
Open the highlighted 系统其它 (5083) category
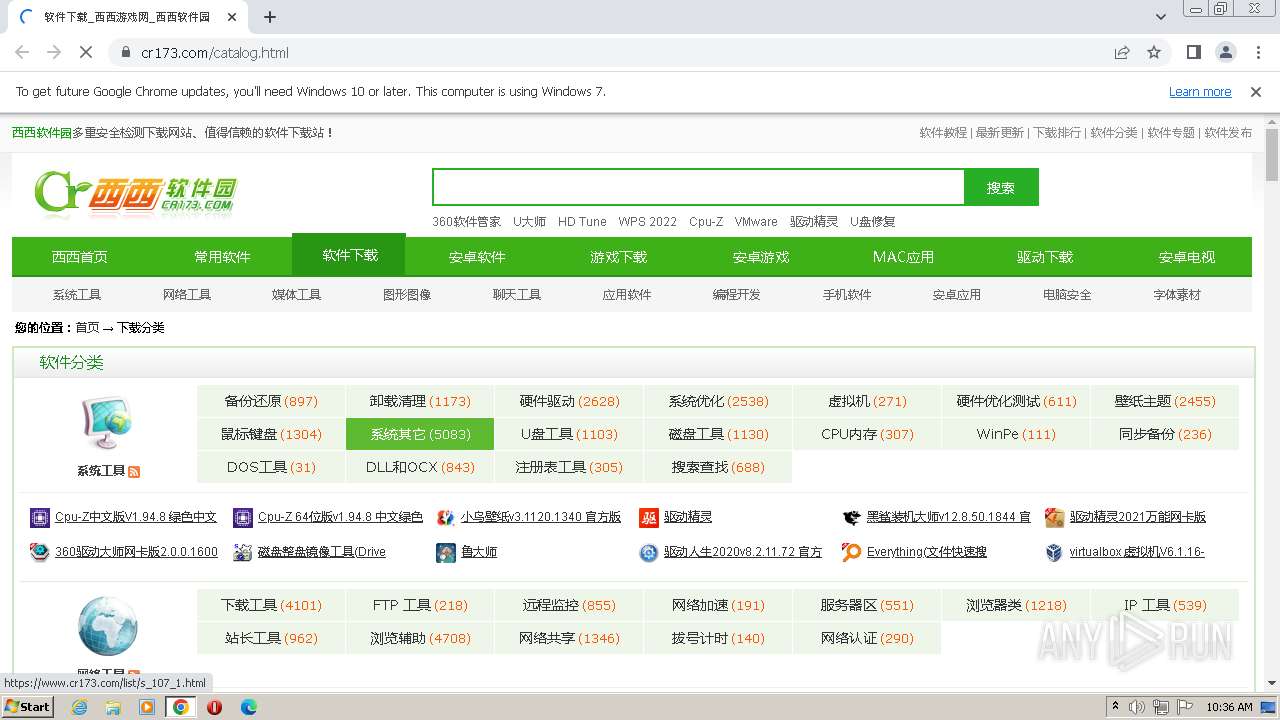420,434
